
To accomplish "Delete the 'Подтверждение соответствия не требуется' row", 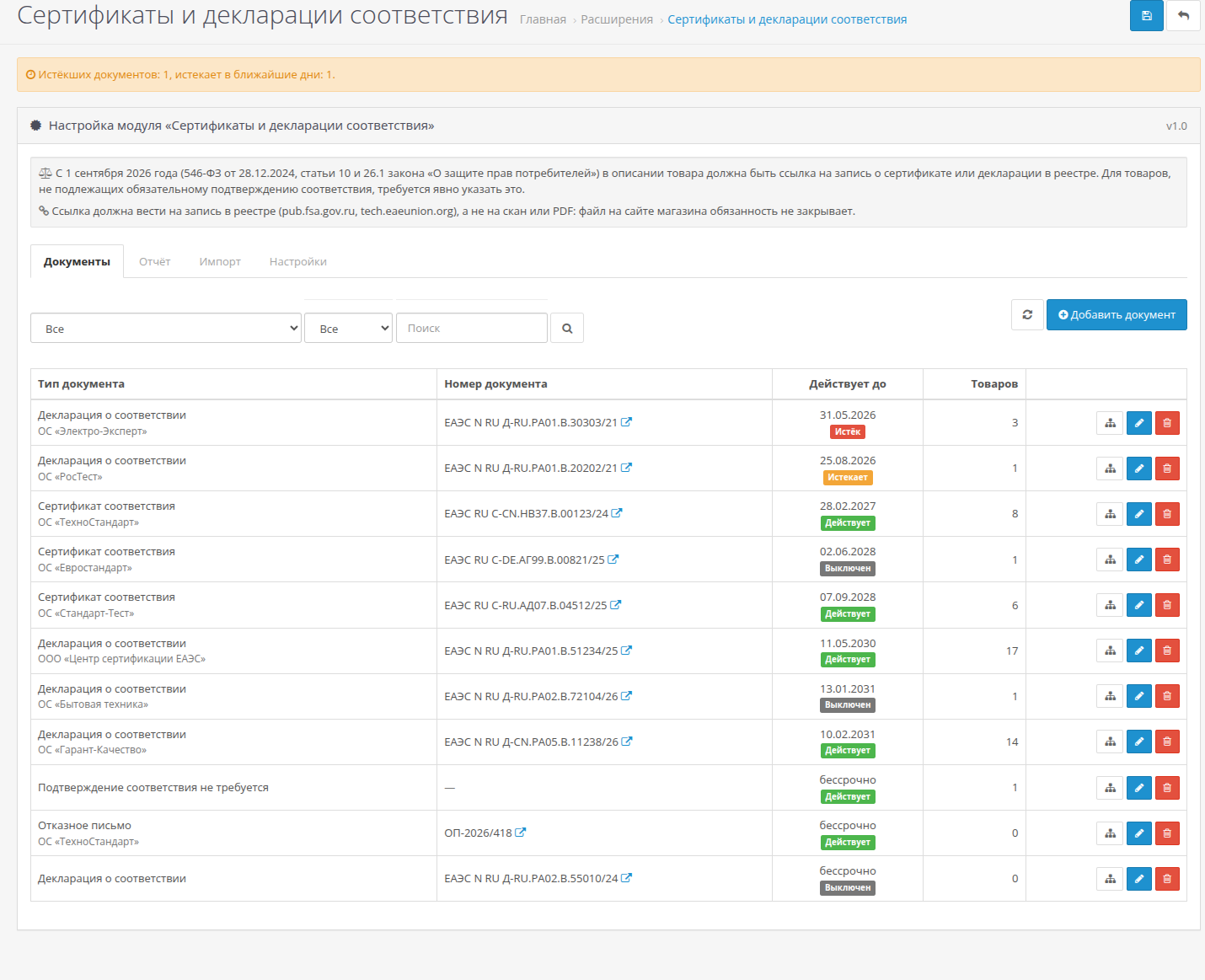I will 1167,788.
